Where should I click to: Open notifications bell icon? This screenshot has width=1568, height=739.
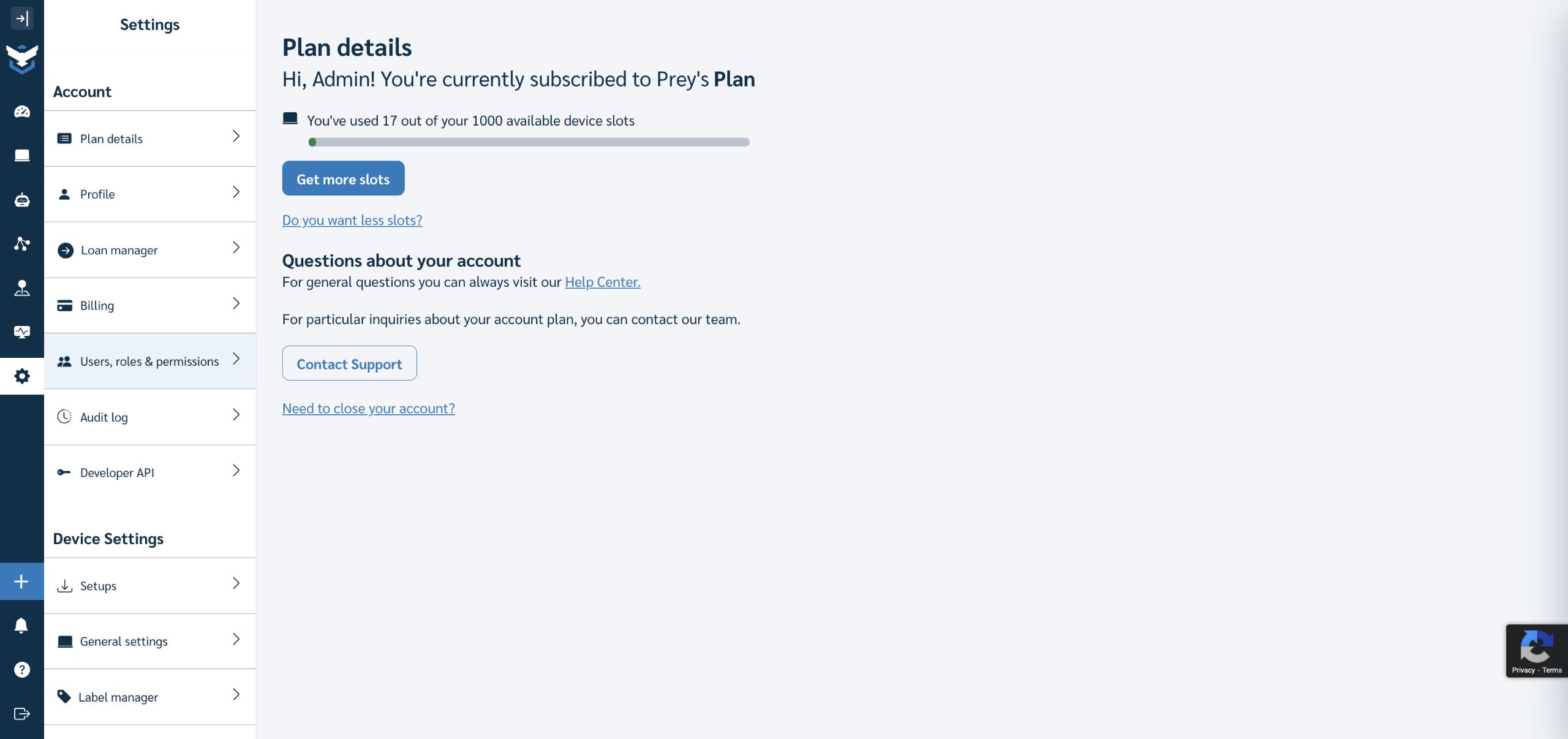tap(21, 626)
